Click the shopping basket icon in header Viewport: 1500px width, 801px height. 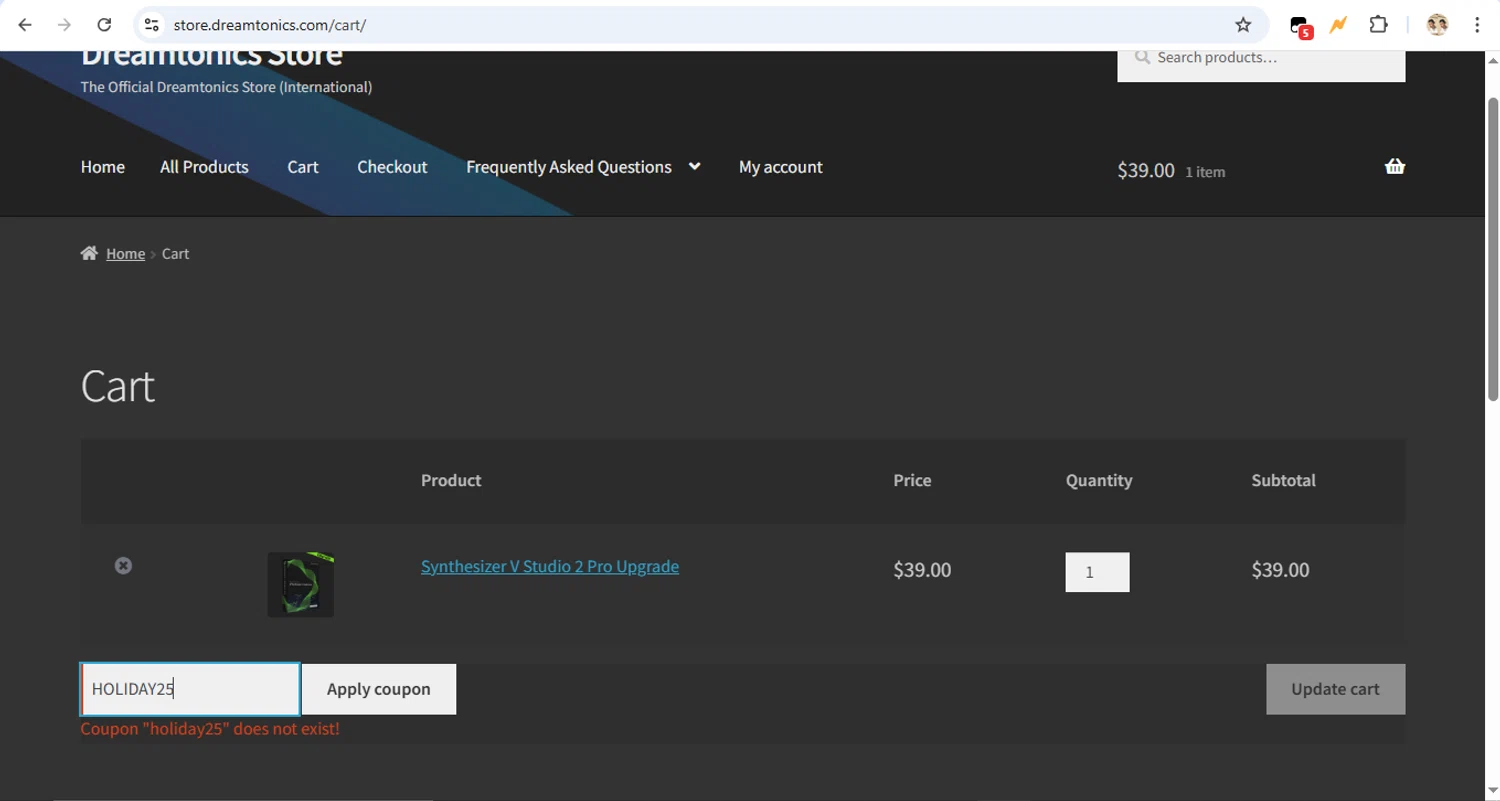coord(1395,167)
